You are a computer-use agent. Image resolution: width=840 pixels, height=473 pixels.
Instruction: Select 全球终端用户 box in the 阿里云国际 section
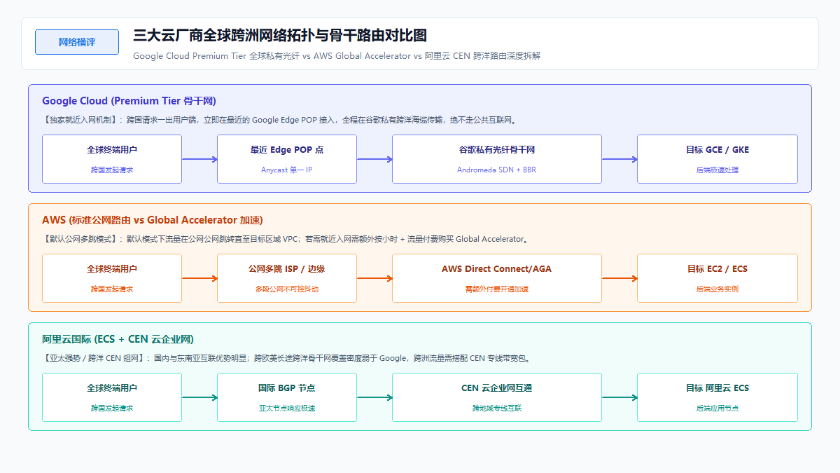point(112,397)
